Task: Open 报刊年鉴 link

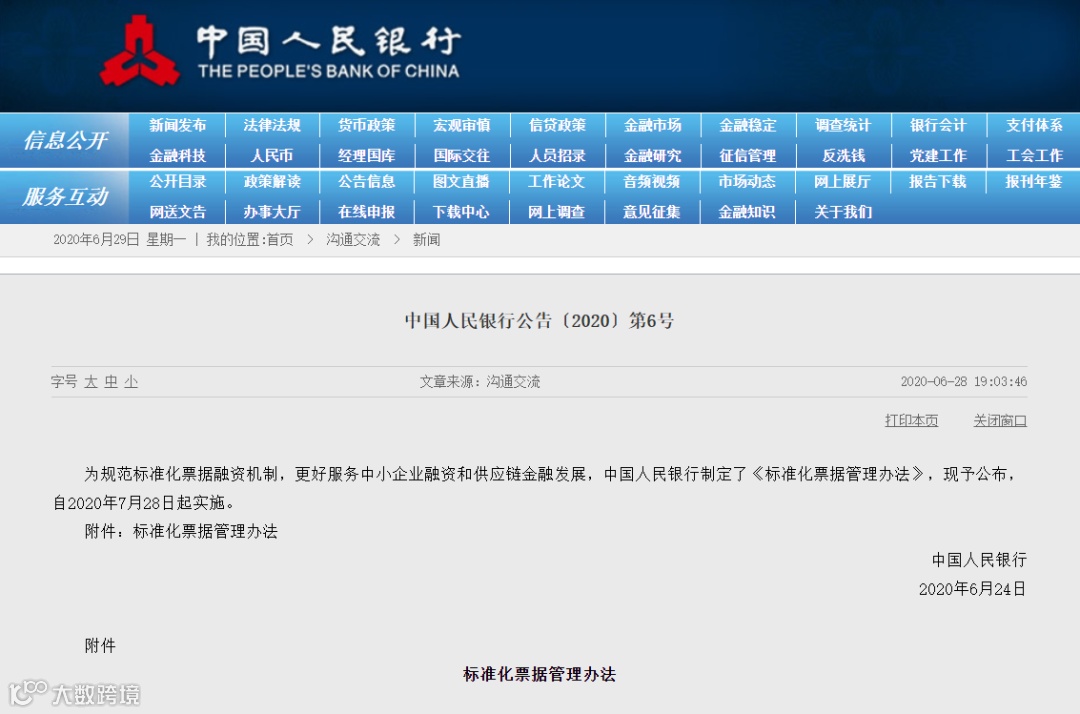Action: tap(1034, 182)
